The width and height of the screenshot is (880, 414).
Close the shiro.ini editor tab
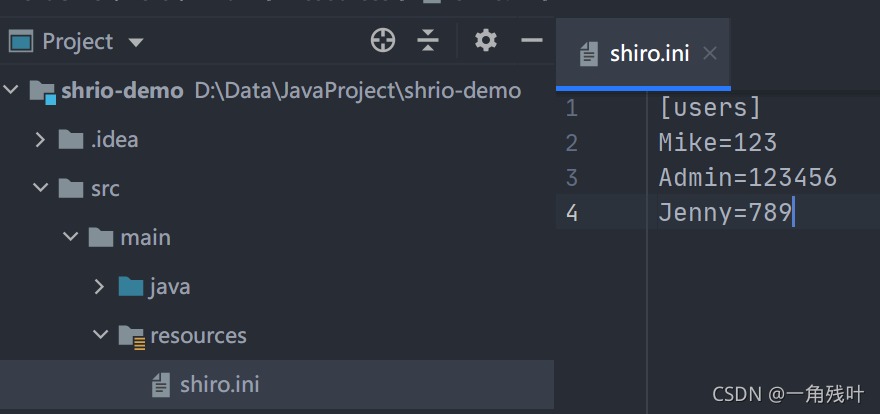point(710,54)
